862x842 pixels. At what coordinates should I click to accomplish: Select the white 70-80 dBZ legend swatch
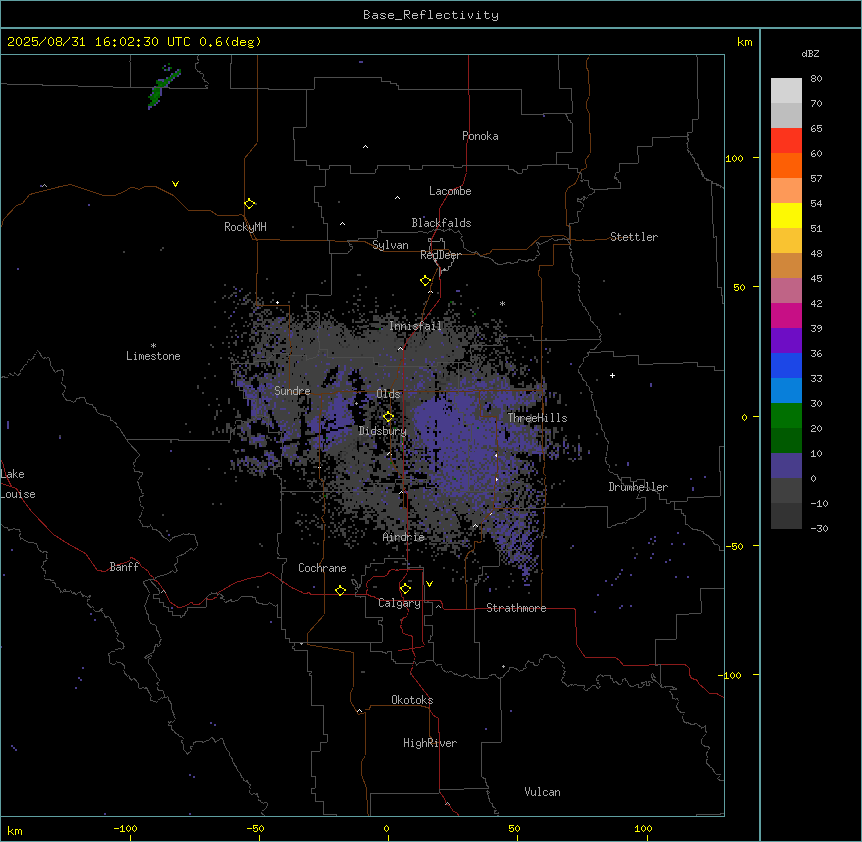pos(786,91)
